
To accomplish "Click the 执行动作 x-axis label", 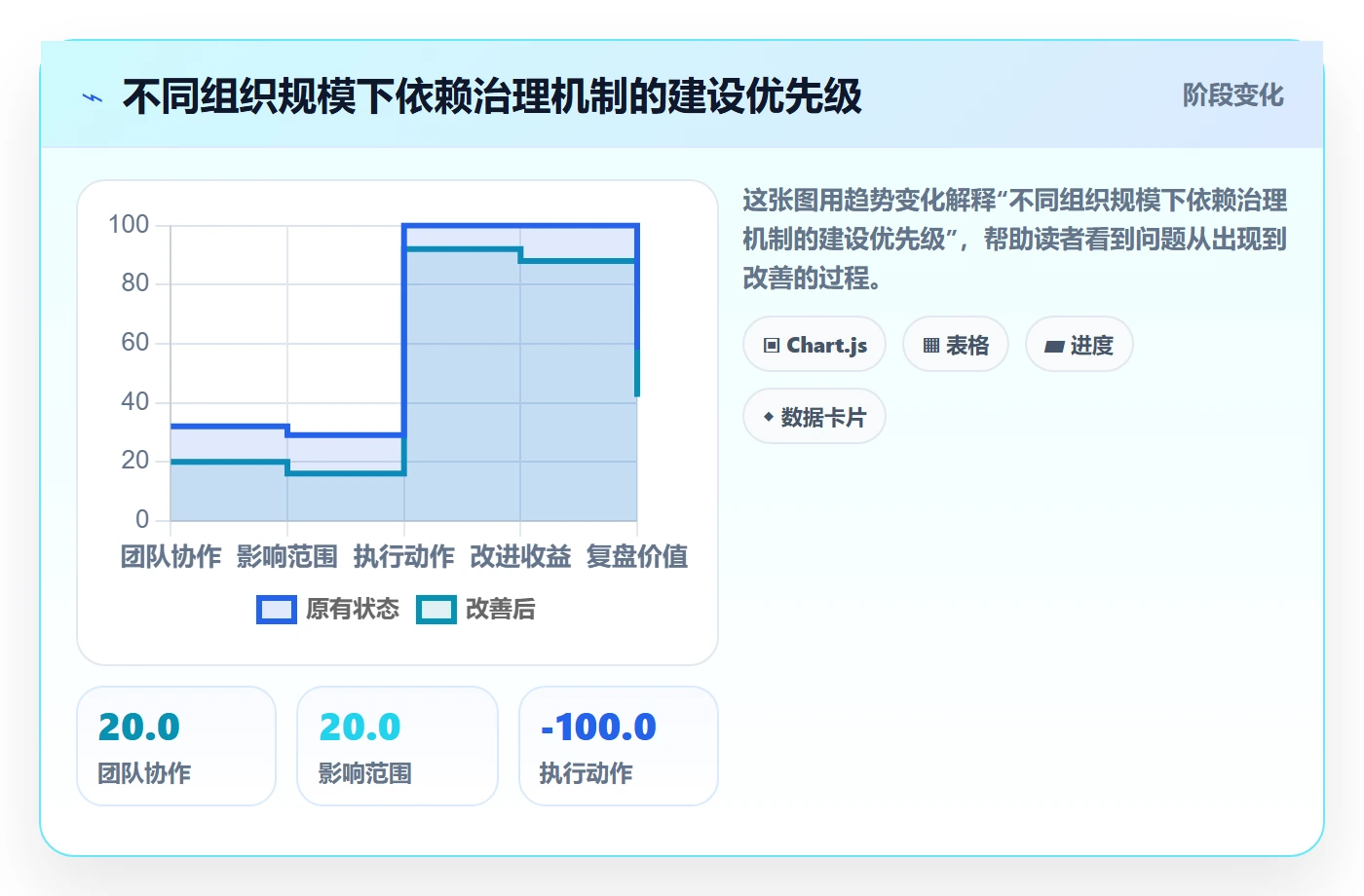I will (x=404, y=557).
